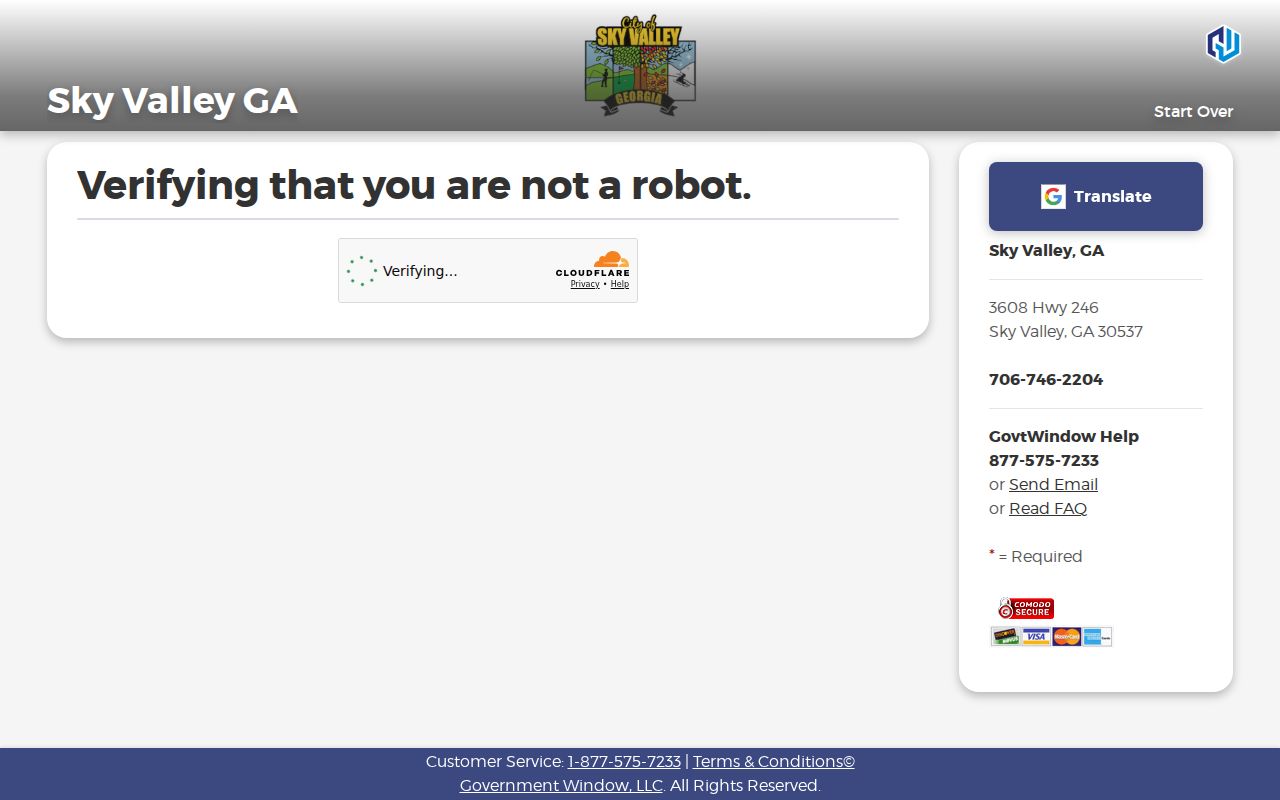Click the footer customer service number 1-877-575-7233
Image resolution: width=1280 pixels, height=800 pixels.
(x=624, y=762)
